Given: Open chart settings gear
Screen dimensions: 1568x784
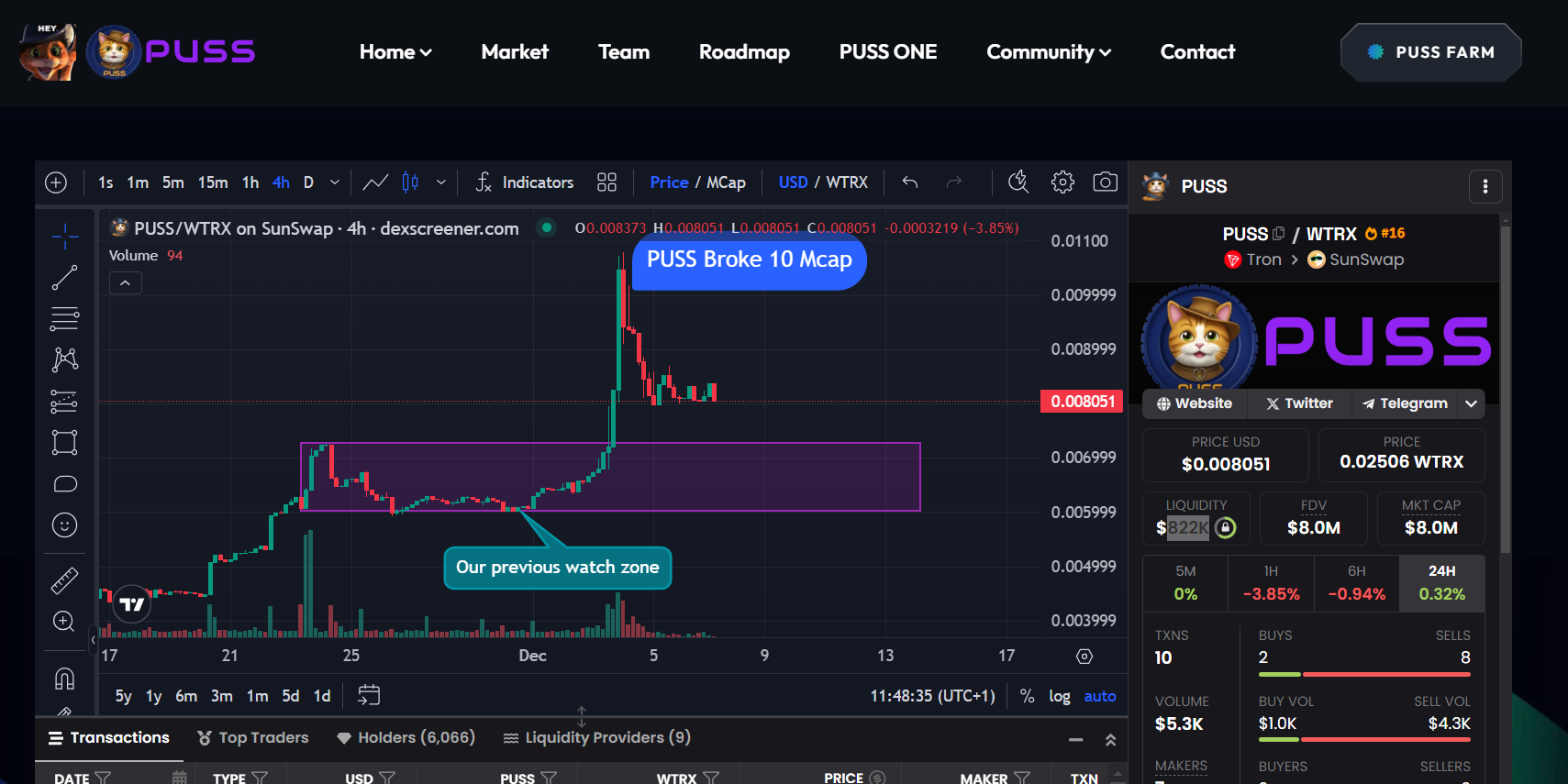Looking at the screenshot, I should (x=1062, y=182).
